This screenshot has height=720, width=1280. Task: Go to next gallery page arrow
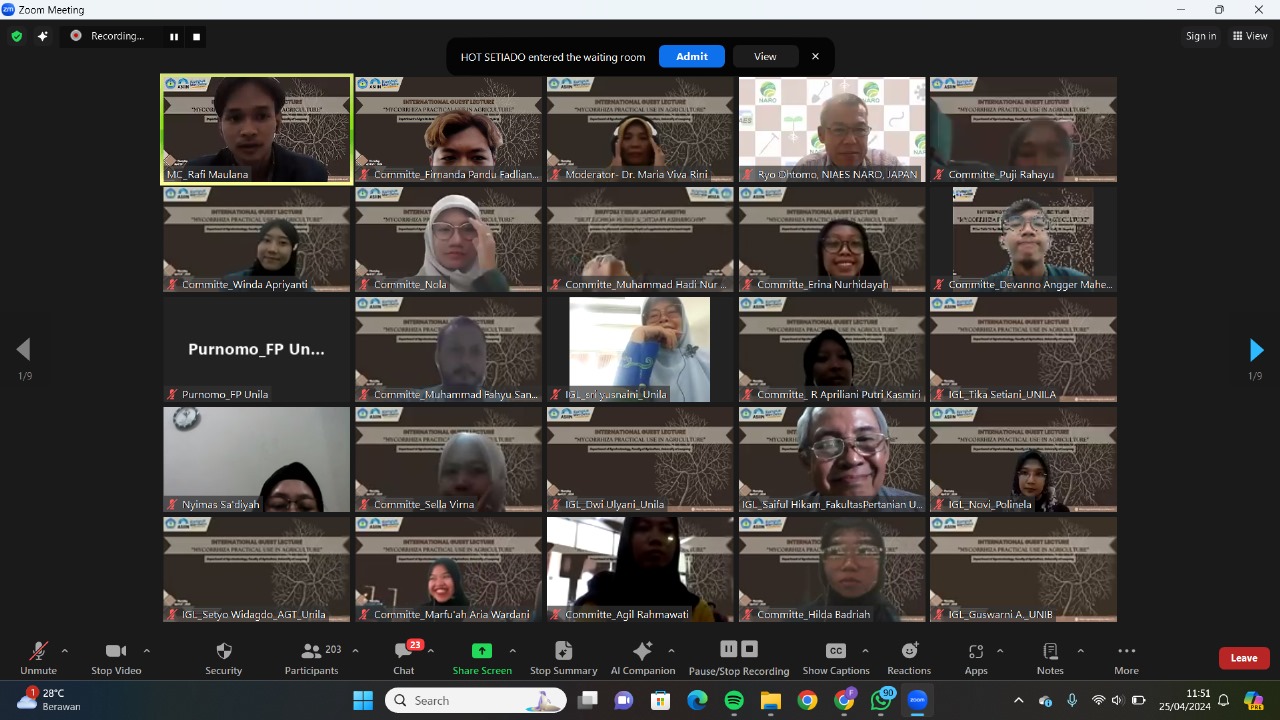pos(1256,350)
